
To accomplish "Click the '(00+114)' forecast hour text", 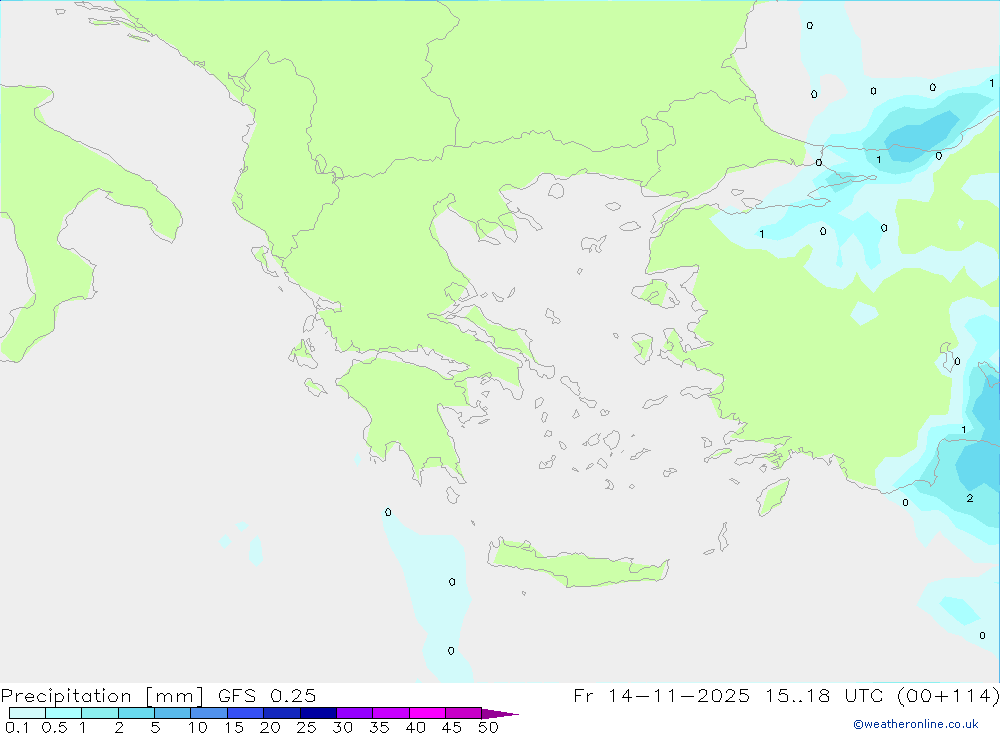I will coord(949,696).
